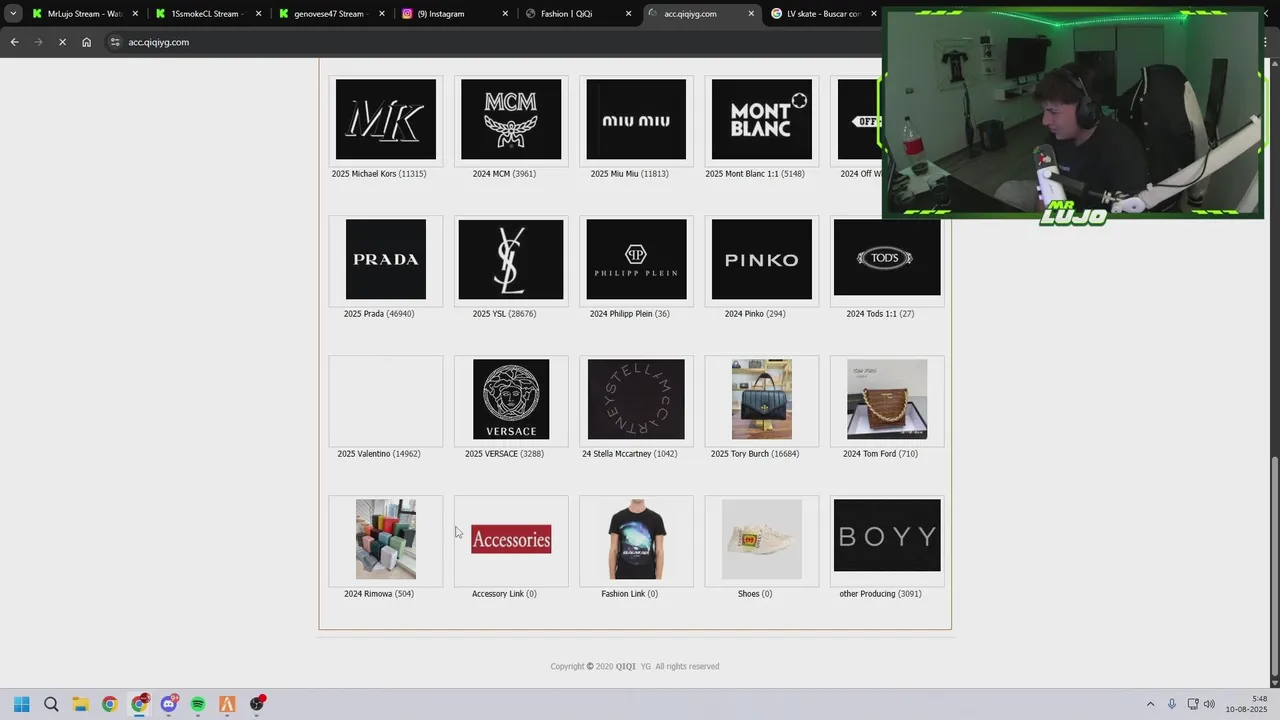
Task: Click 'other Producing (3091)' text link
Action: pyautogui.click(x=880, y=594)
